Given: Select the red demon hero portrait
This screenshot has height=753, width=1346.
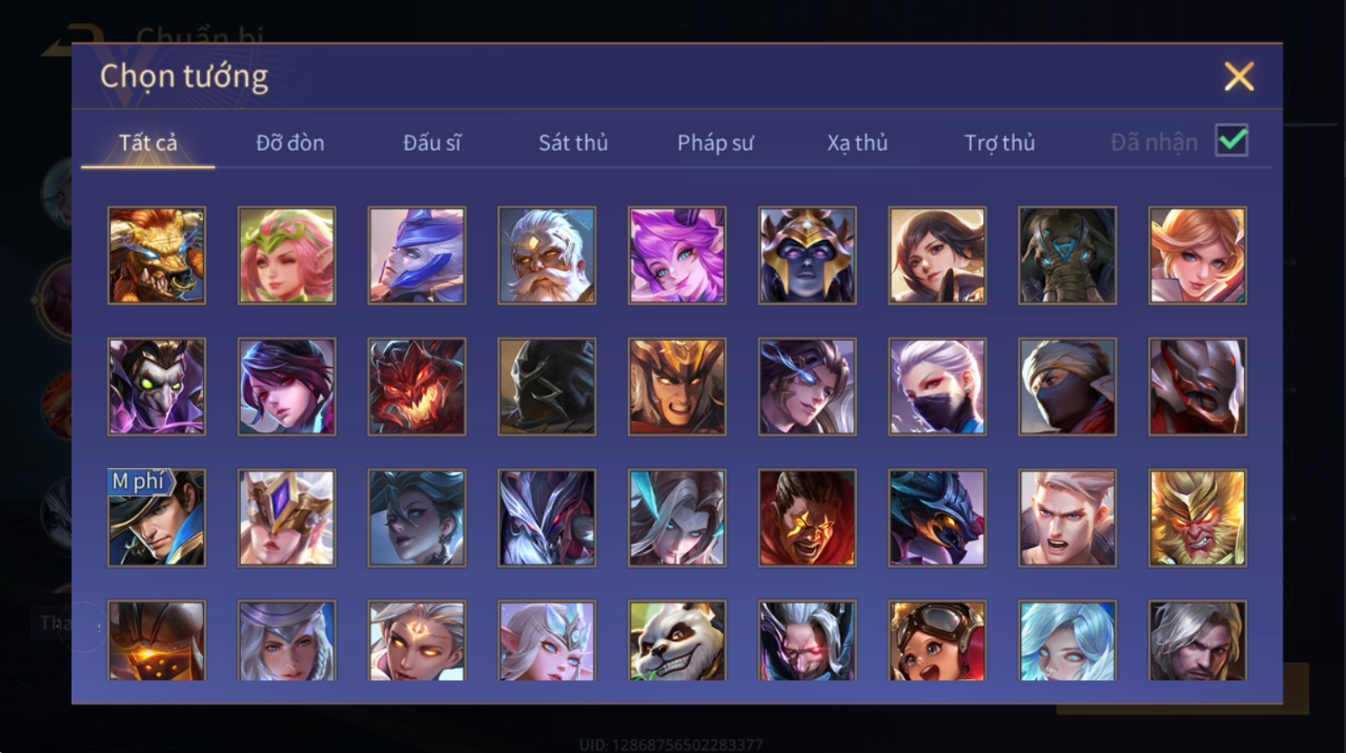Looking at the screenshot, I should [417, 387].
